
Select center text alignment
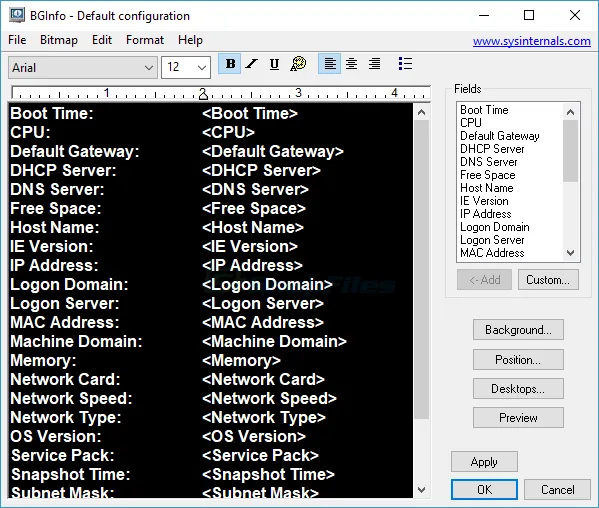click(x=352, y=64)
